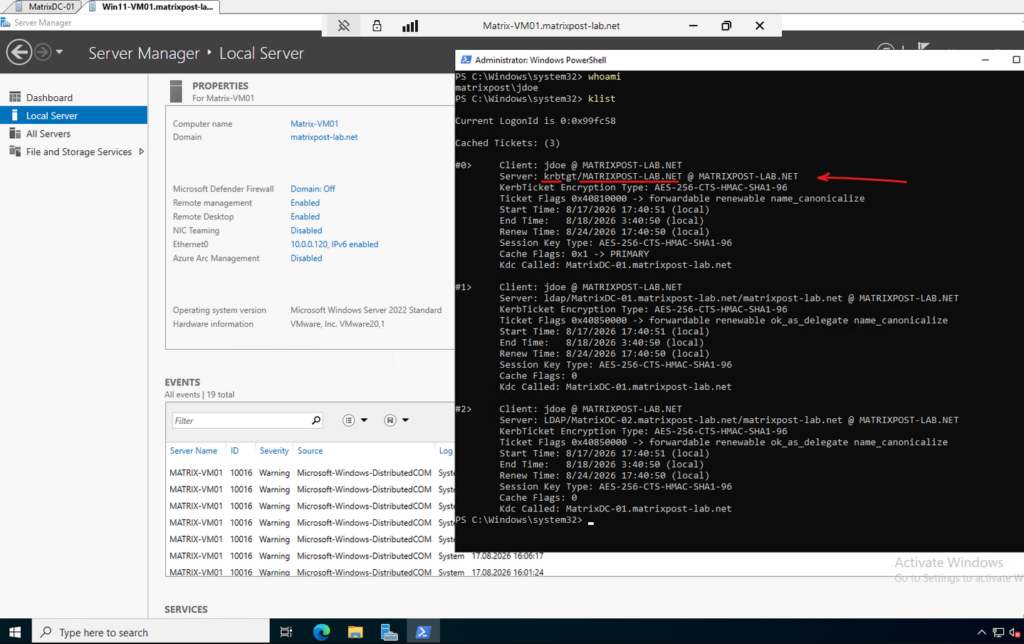1024x644 pixels.
Task: Open Microsoft Edge from the taskbar
Action: (321, 632)
